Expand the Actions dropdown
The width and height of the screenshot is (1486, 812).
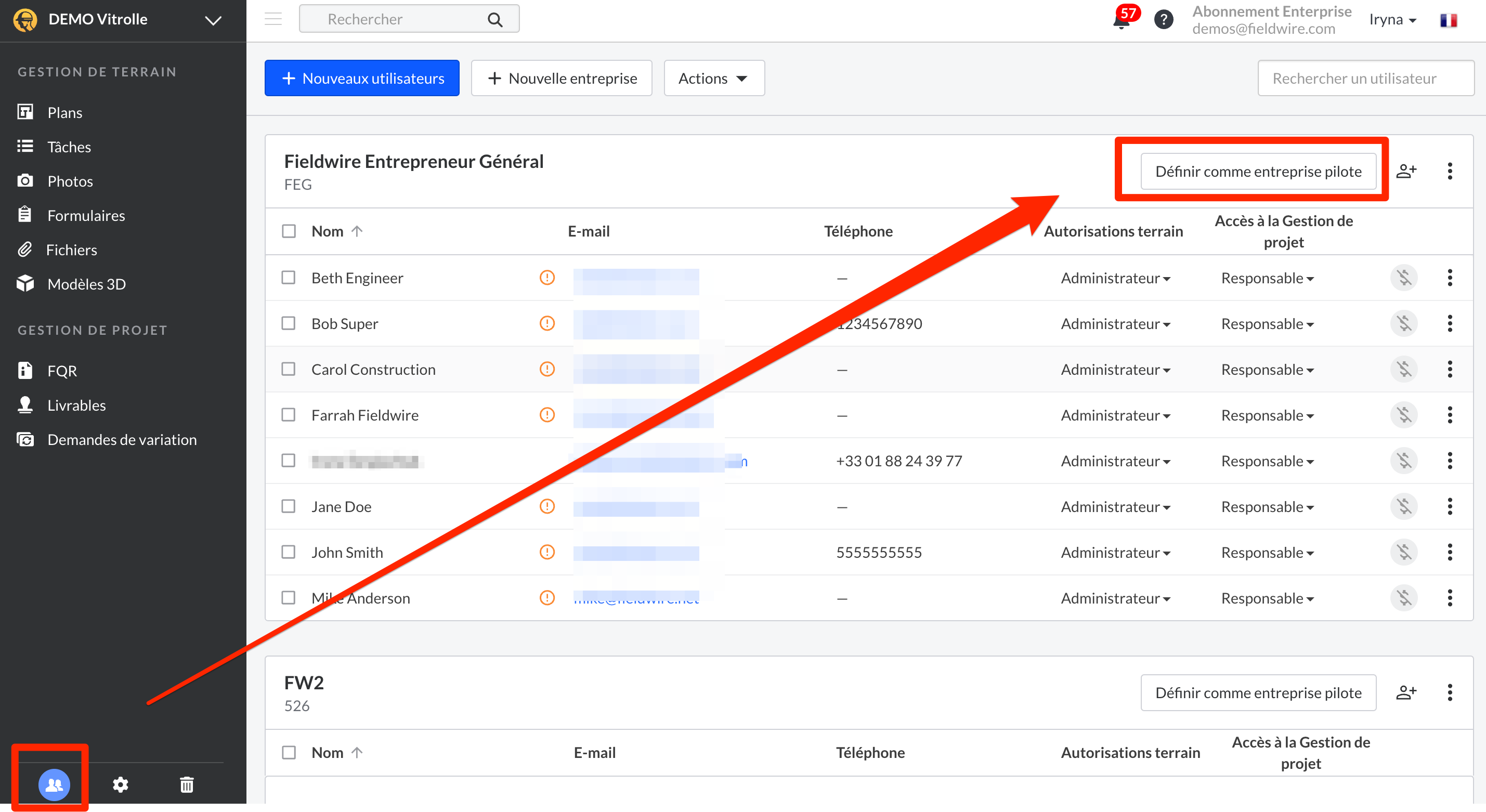(713, 78)
